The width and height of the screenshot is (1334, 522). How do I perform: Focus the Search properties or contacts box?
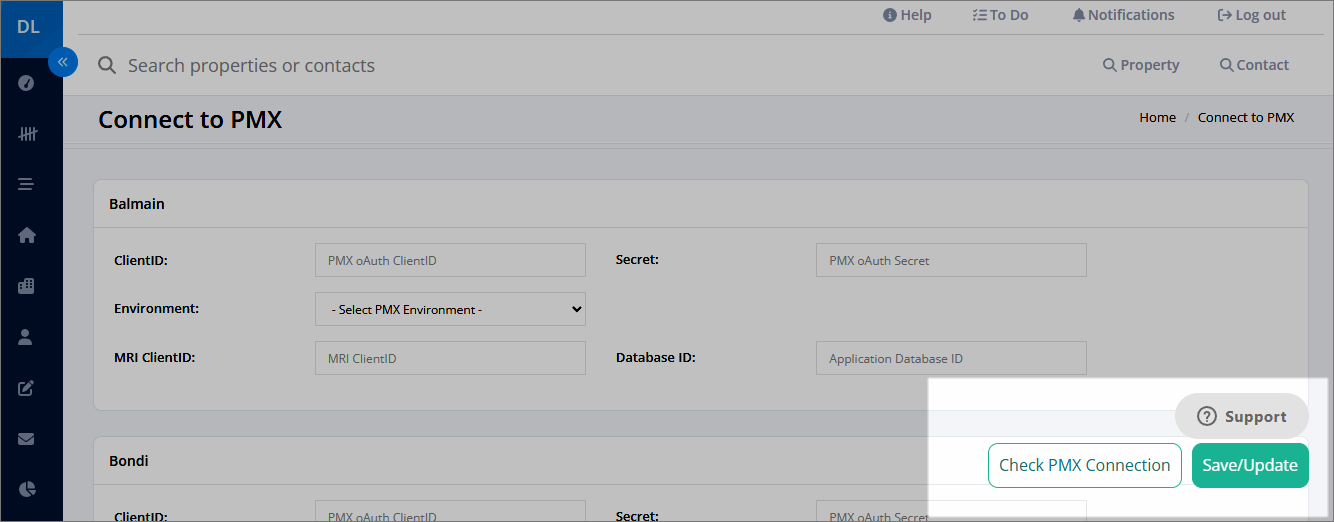click(x=251, y=65)
